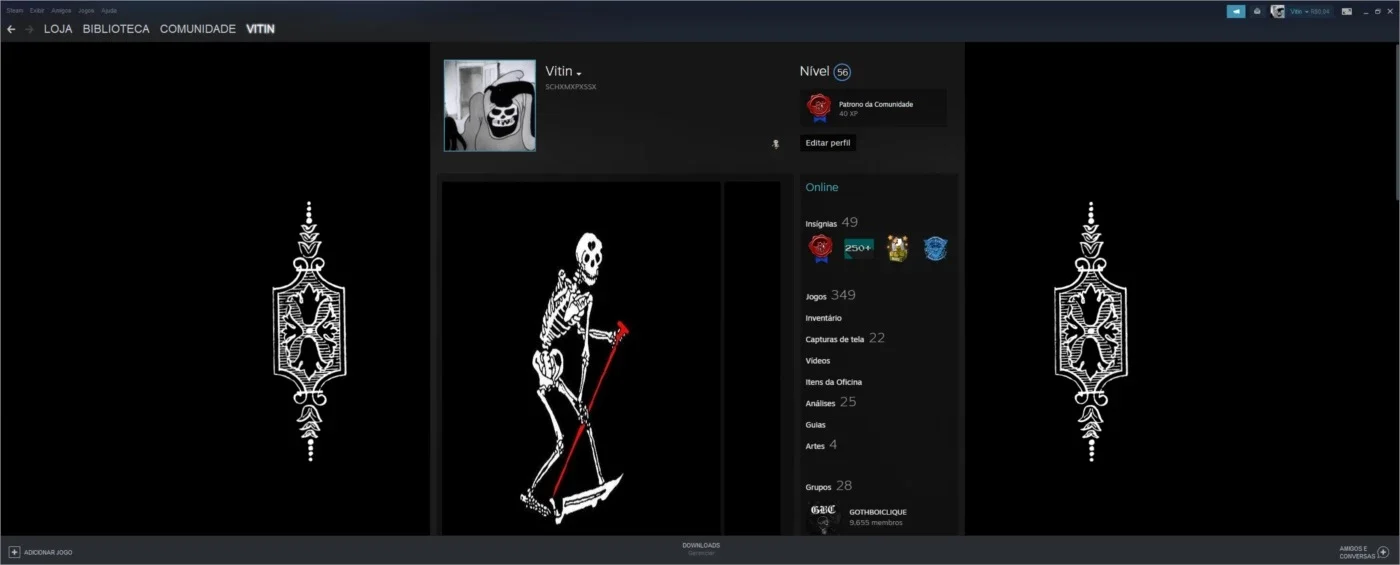
Task: Open the Exibir menu
Action: 37,10
